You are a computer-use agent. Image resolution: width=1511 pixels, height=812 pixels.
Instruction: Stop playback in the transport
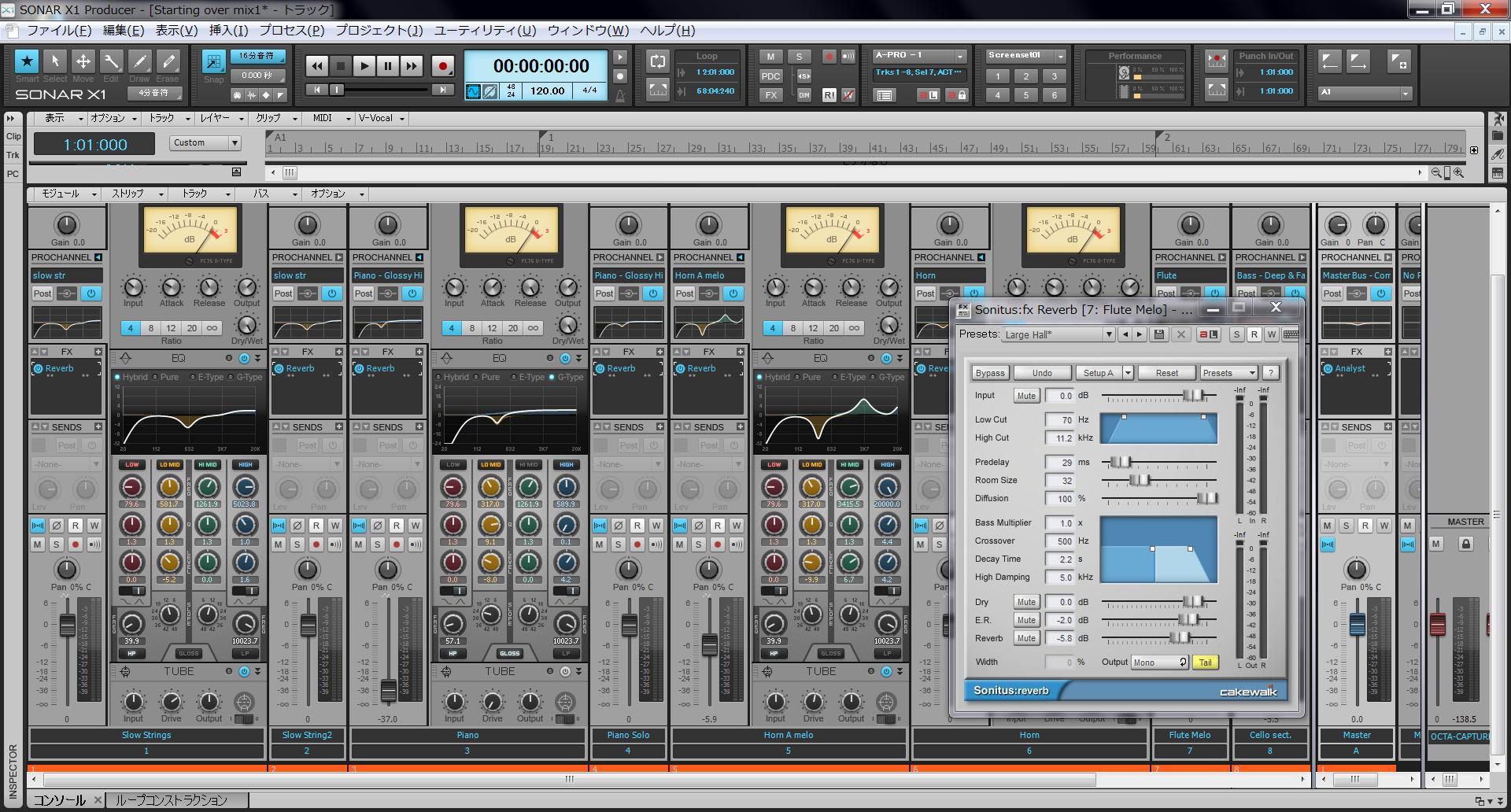click(341, 66)
